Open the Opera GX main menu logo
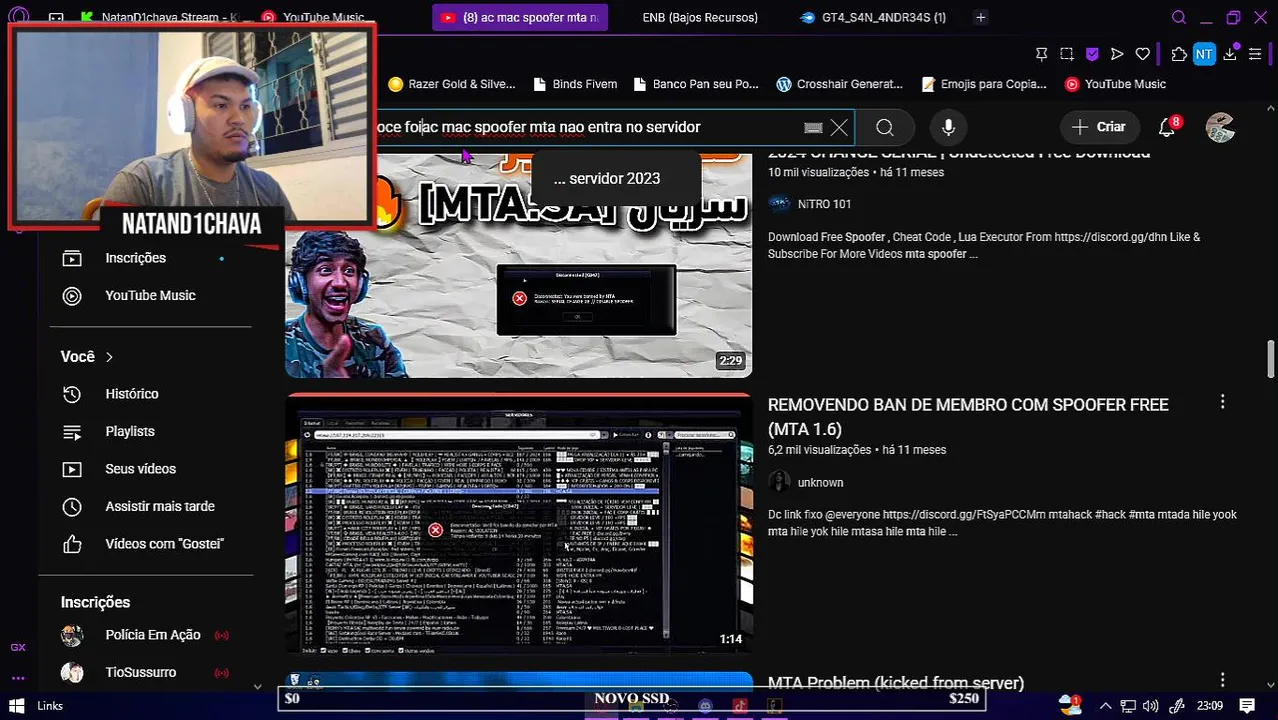This screenshot has height=720, width=1278. (x=18, y=14)
